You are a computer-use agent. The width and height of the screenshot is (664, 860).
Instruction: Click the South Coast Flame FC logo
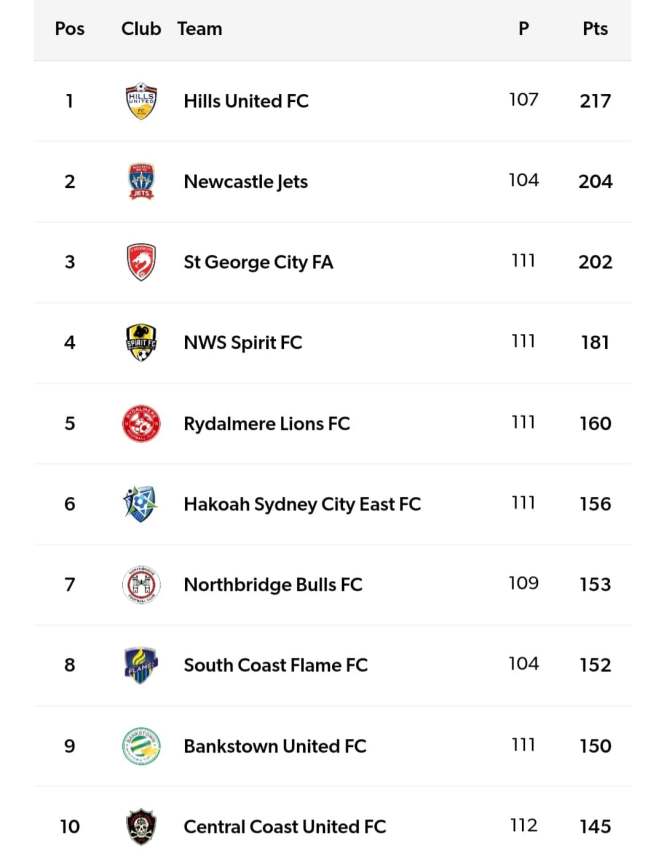[141, 665]
